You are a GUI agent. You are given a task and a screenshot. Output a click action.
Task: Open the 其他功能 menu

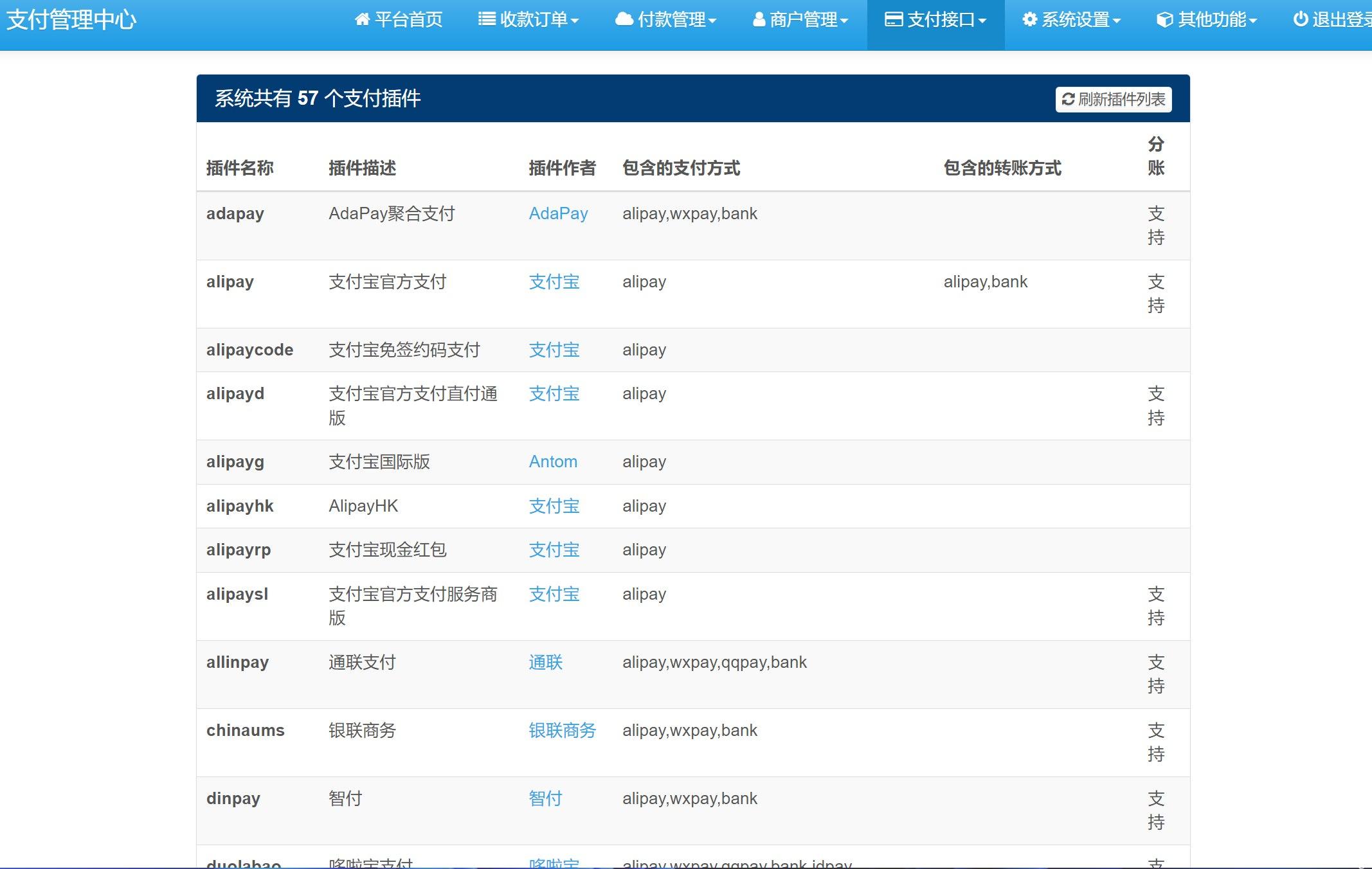coord(1212,20)
